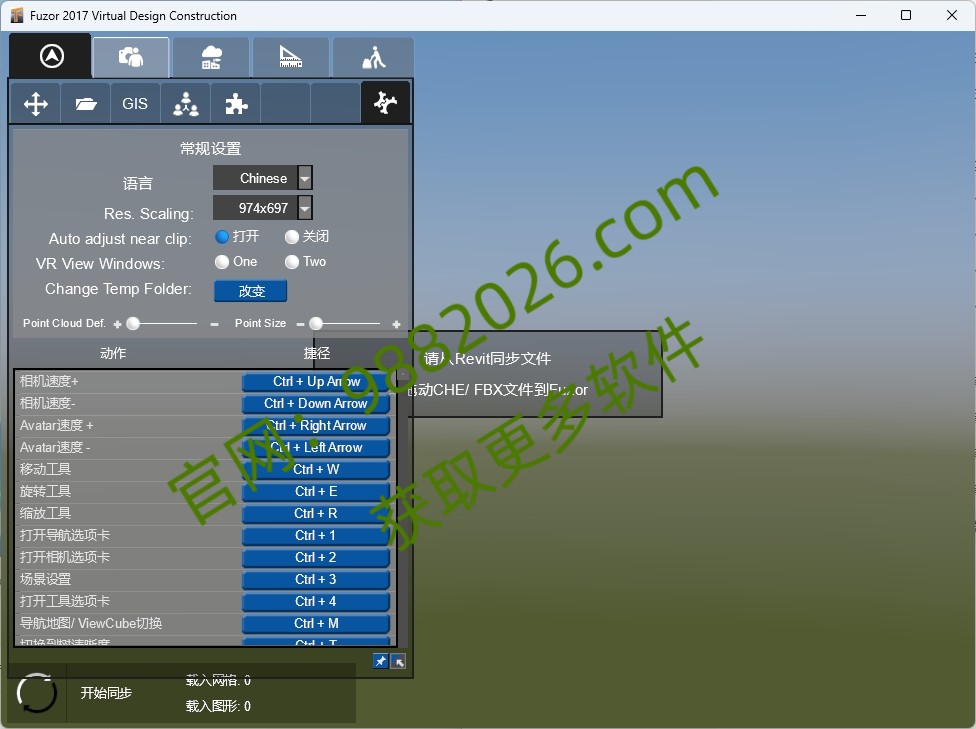Viewport: 976px width, 729px height.
Task: Click the pin panel icon
Action: [x=380, y=661]
